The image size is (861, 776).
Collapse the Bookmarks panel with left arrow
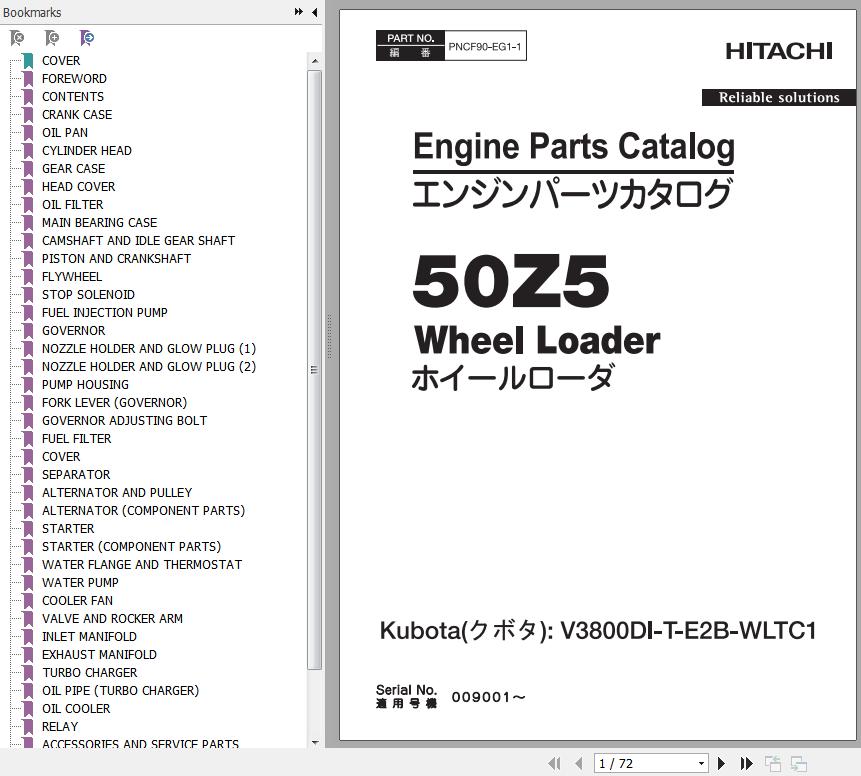tap(315, 12)
